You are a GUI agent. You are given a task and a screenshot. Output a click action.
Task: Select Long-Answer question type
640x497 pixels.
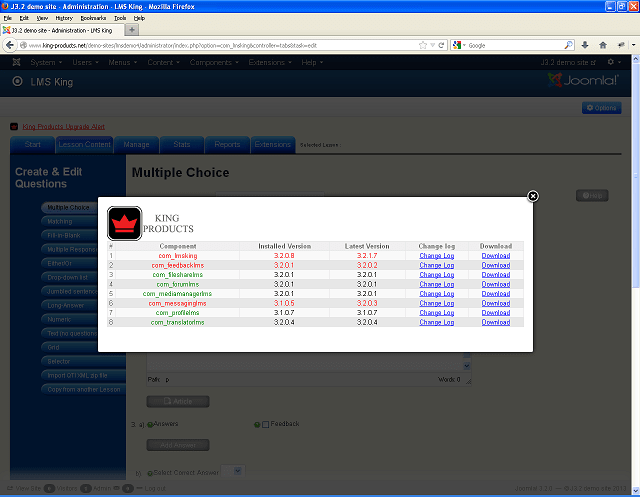69,305
